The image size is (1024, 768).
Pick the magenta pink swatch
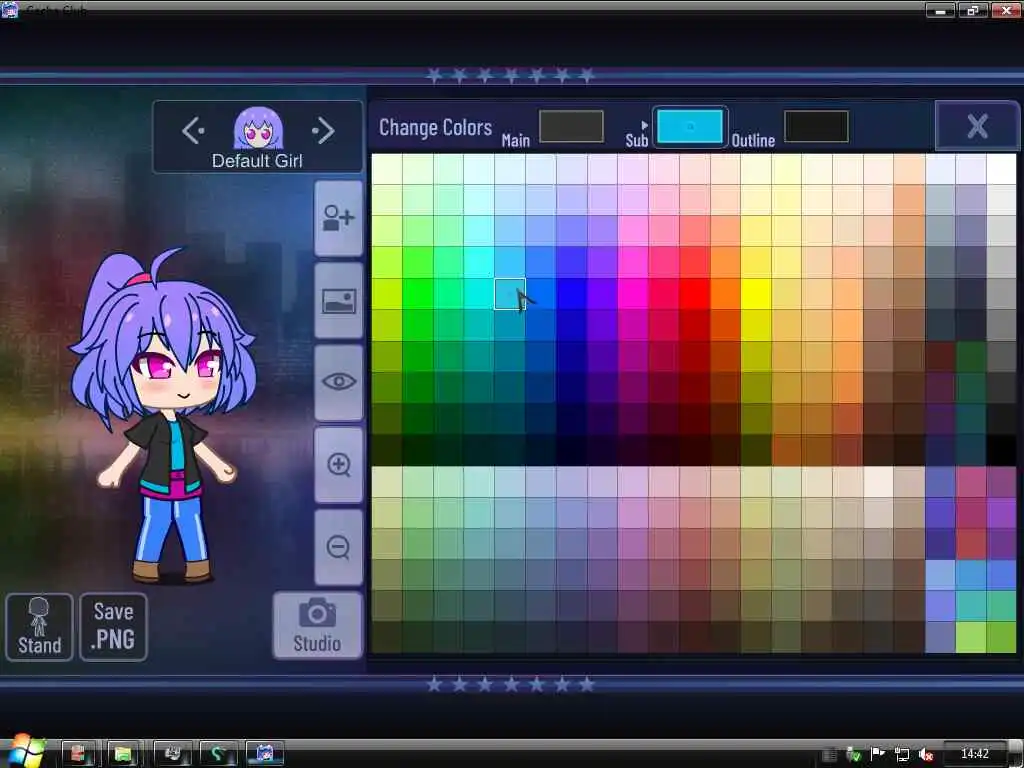633,294
